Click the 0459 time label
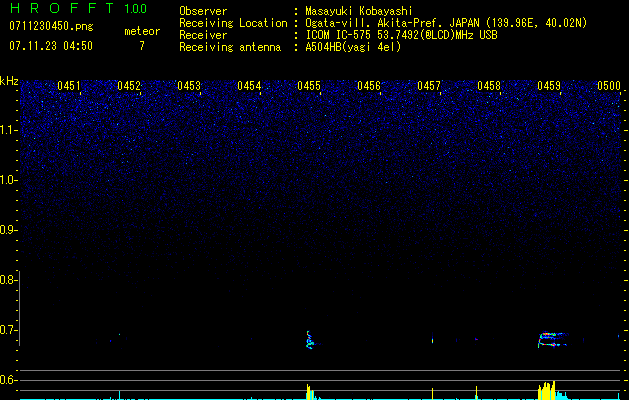 (549, 87)
